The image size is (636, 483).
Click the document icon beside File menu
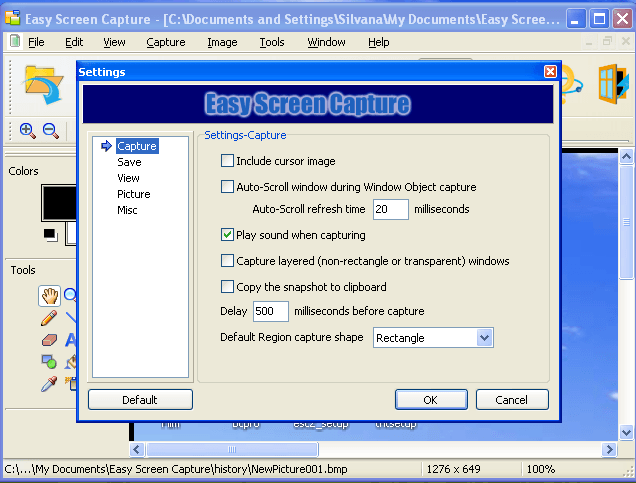pos(15,41)
